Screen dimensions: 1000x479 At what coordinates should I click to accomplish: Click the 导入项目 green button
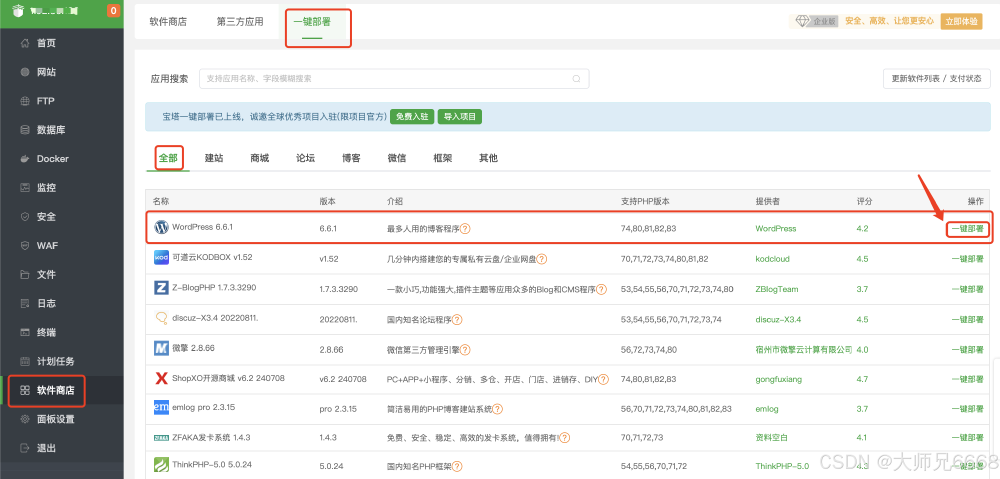460,117
